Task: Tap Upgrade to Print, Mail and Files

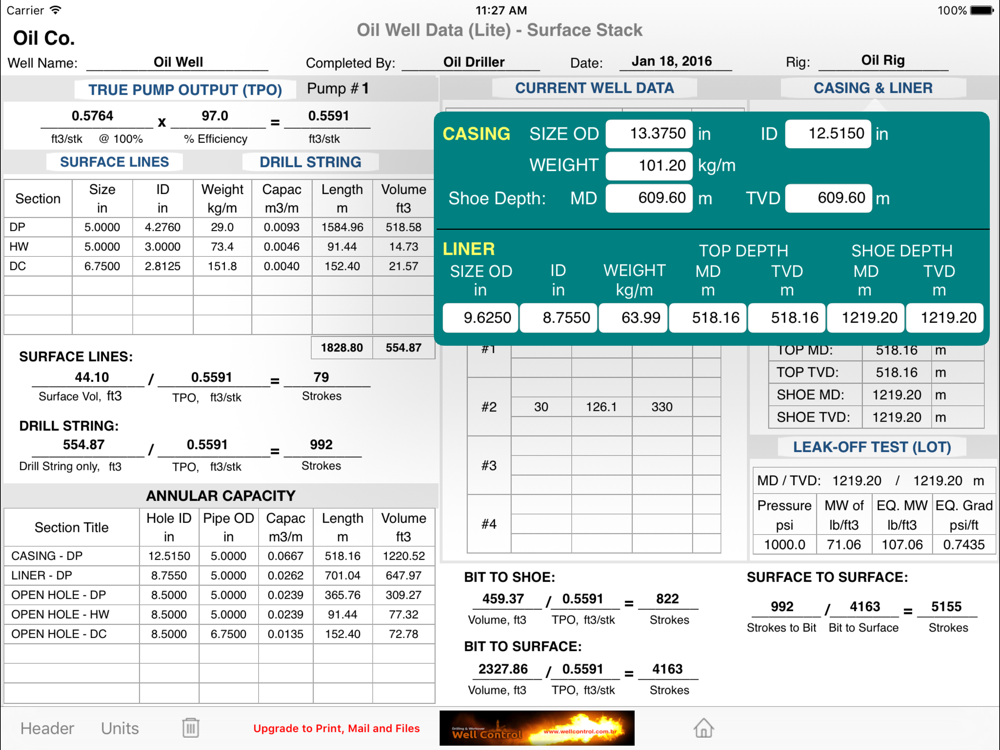Action: (336, 728)
